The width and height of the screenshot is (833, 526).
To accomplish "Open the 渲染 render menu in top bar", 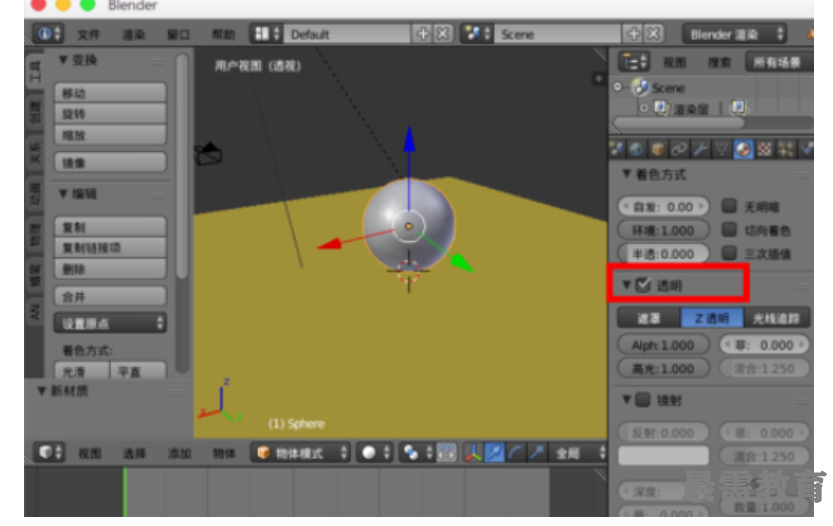I will click(x=133, y=35).
